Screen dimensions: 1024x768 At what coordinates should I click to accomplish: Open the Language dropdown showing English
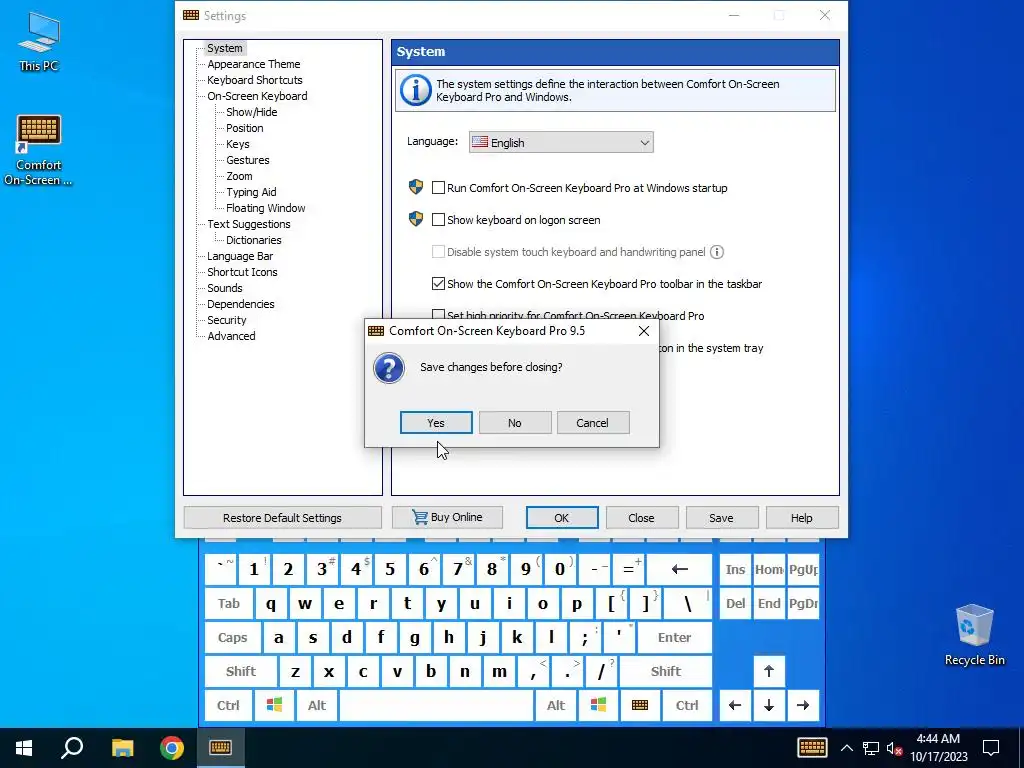(561, 142)
